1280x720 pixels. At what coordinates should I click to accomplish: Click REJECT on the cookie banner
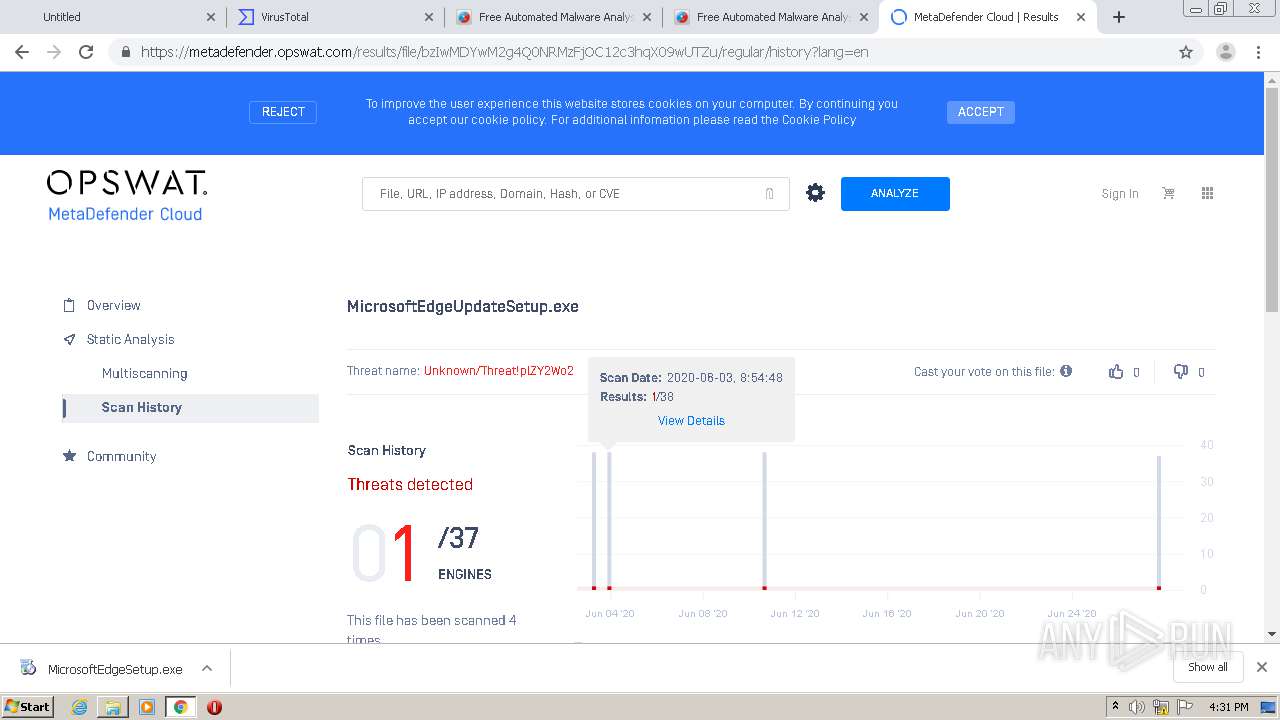[x=283, y=112]
